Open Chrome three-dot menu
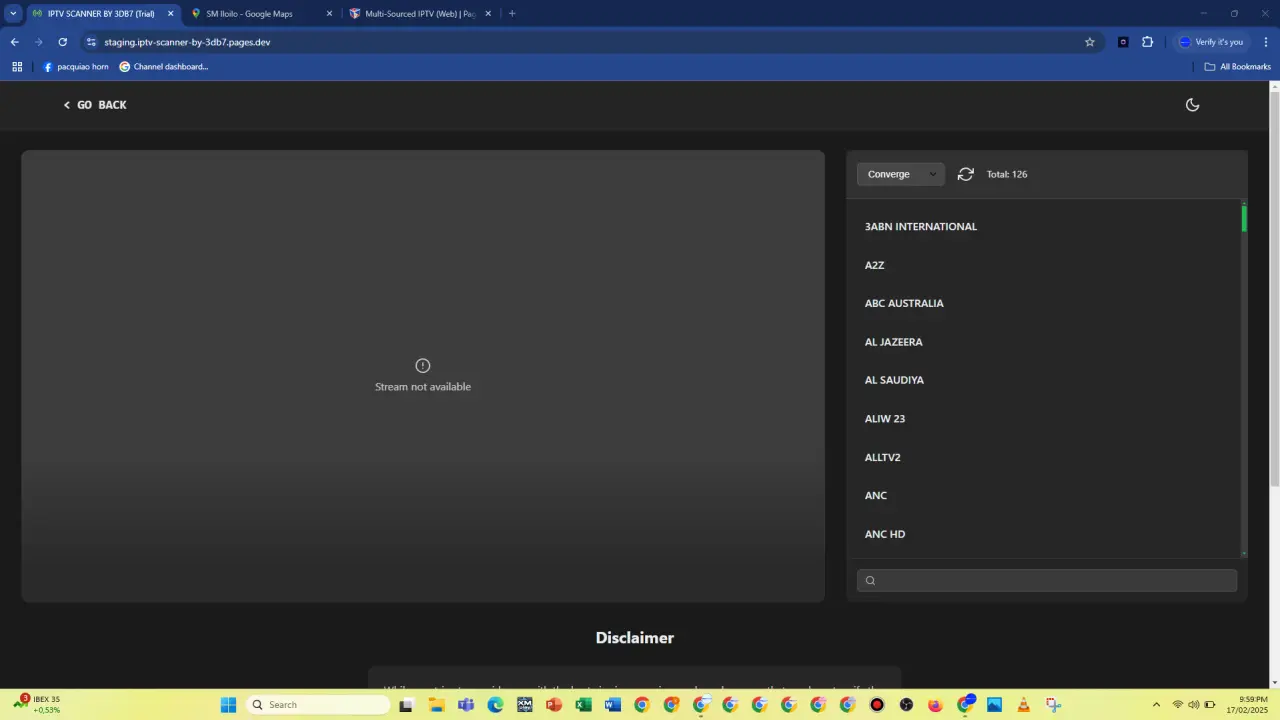The height and width of the screenshot is (720, 1280). click(1266, 42)
